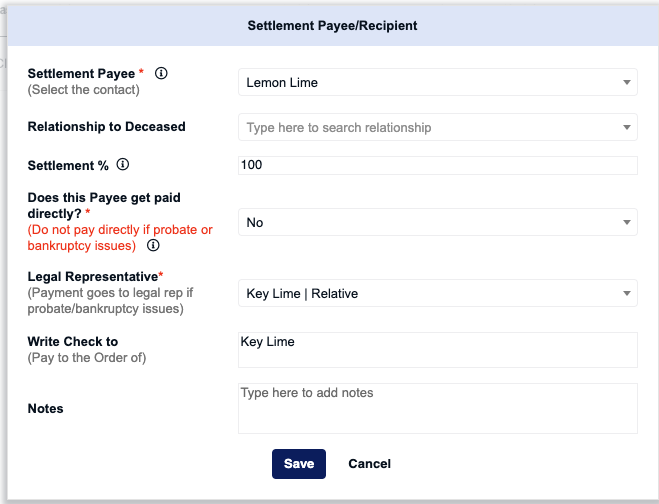The image size is (659, 504).
Task: Click the Pay to the Order of hint text
Action: [87, 358]
